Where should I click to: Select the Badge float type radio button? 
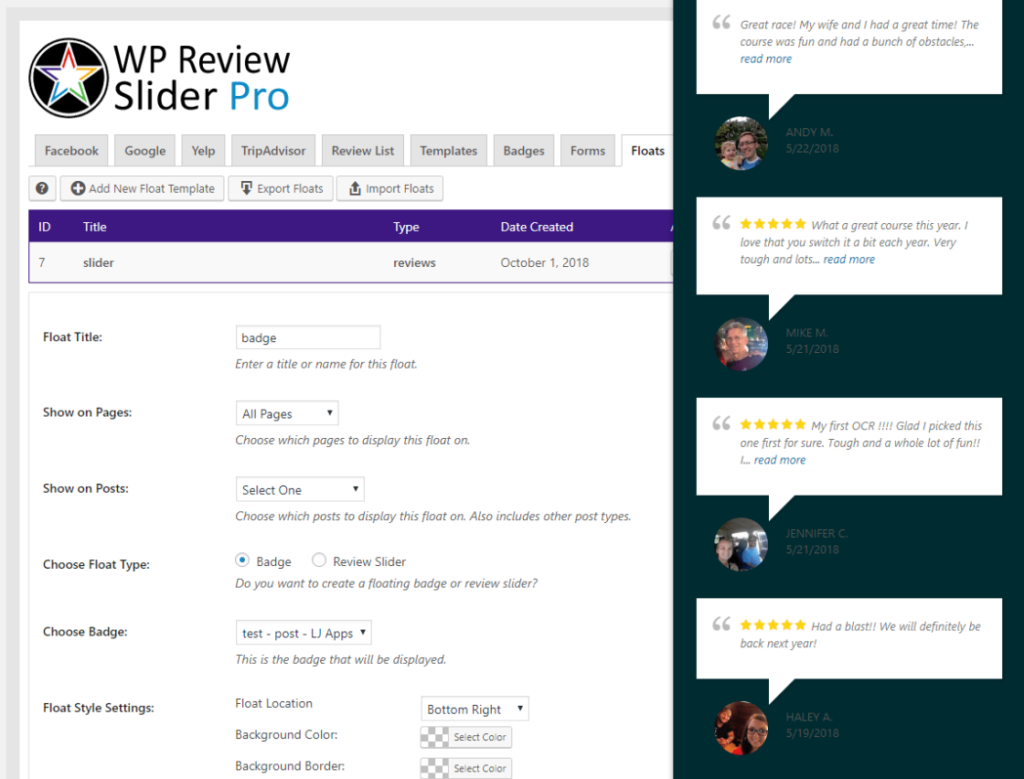[x=242, y=560]
